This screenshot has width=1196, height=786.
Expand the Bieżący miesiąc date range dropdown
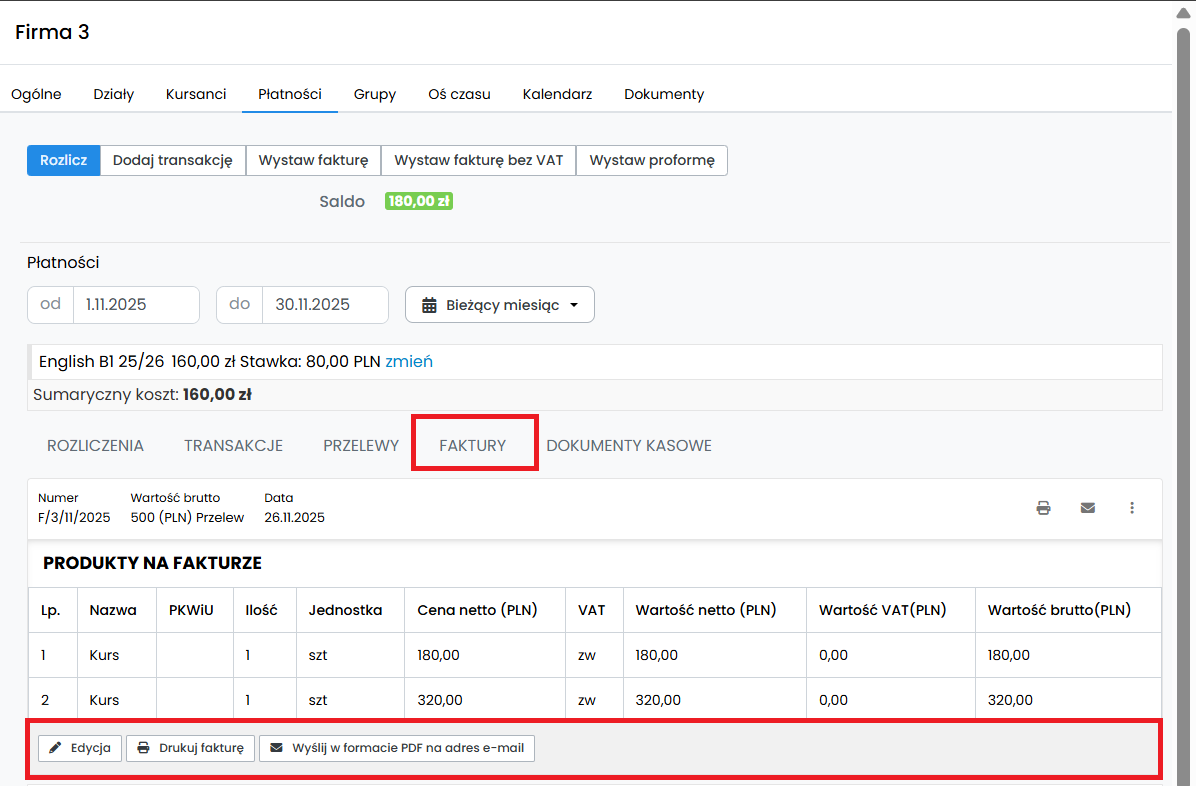499,305
